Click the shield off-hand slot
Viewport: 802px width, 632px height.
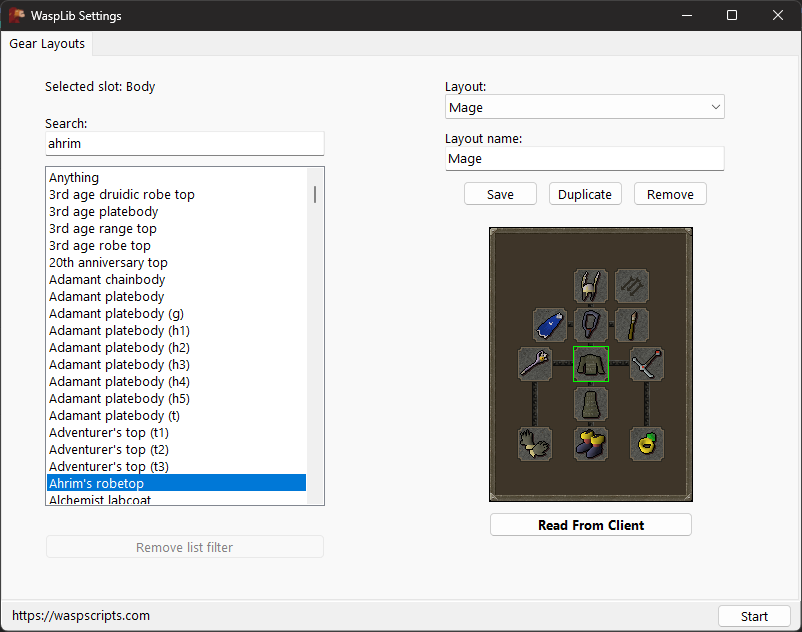tap(647, 364)
